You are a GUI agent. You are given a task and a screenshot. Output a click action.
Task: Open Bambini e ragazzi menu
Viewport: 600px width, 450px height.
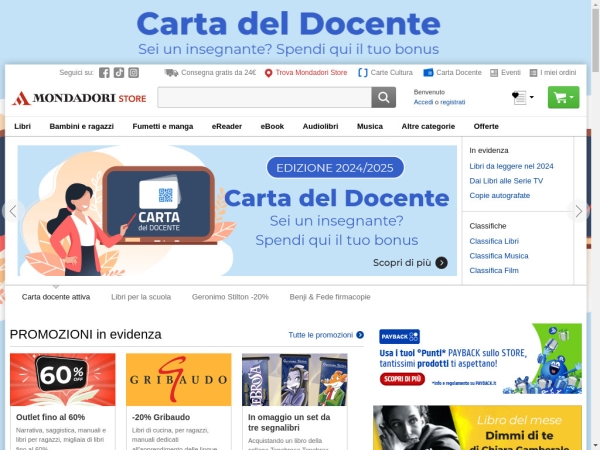[x=82, y=126]
